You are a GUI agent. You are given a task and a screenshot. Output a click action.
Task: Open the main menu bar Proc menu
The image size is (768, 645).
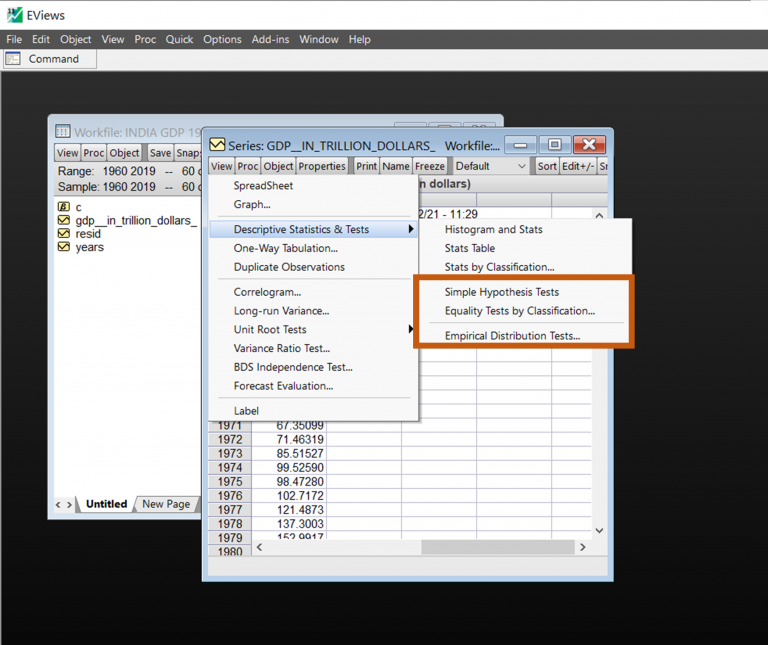pos(145,39)
